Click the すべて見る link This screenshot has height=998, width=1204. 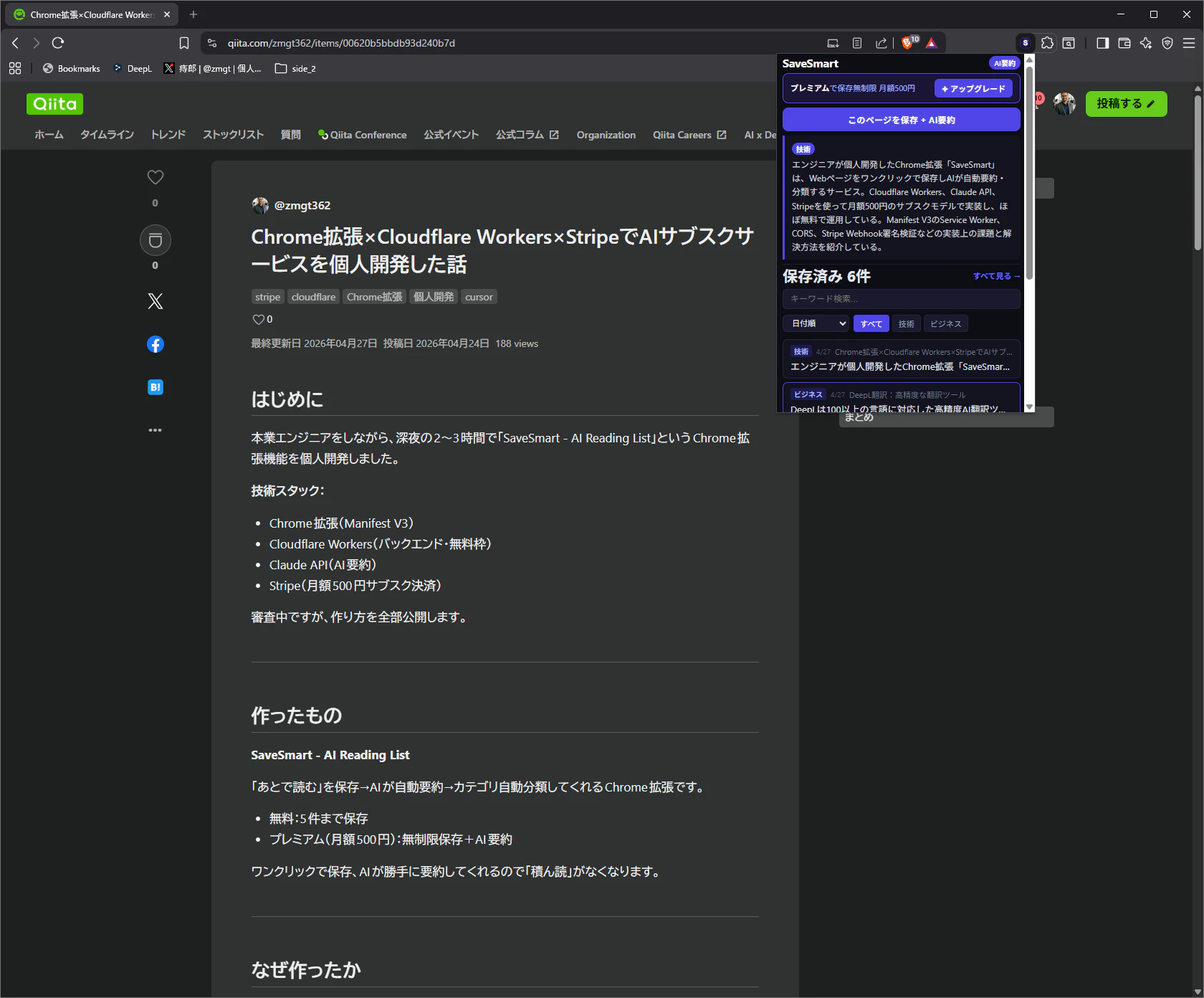[996, 276]
